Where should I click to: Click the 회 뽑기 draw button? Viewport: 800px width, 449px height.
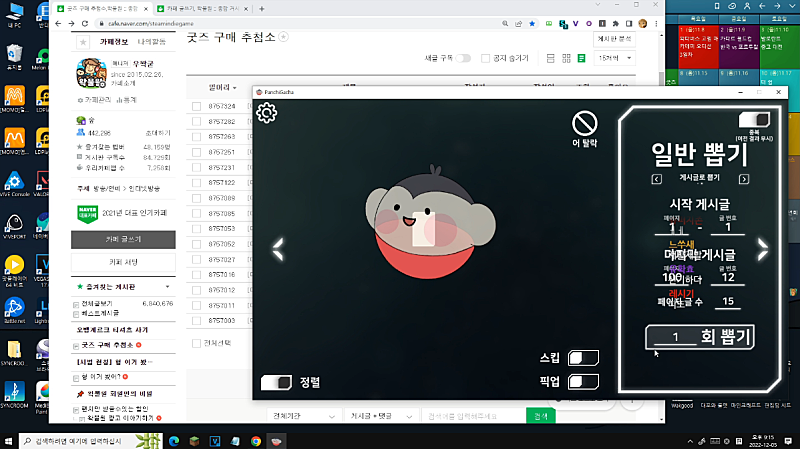(700, 337)
